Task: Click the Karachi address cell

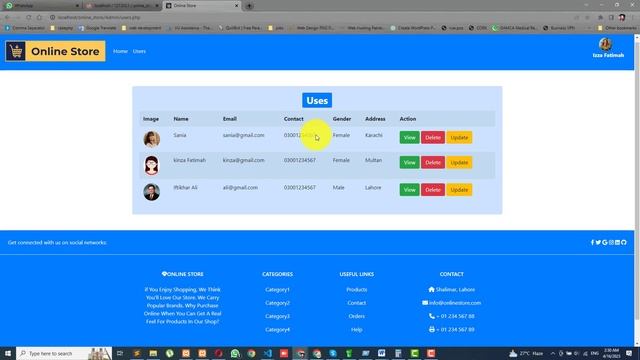Action: (373, 135)
